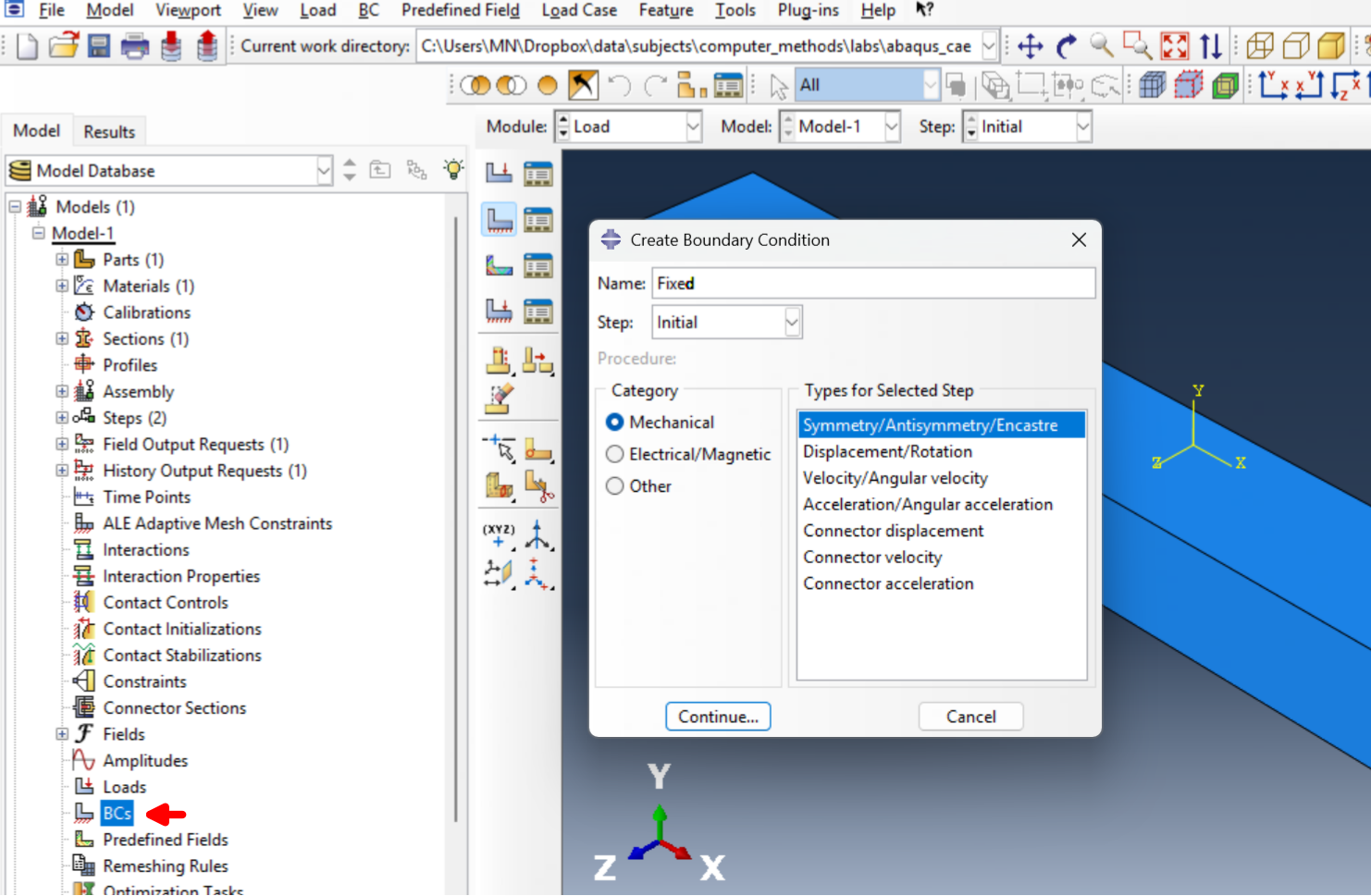Choose the Electrical/Magnetic category option

[x=615, y=454]
